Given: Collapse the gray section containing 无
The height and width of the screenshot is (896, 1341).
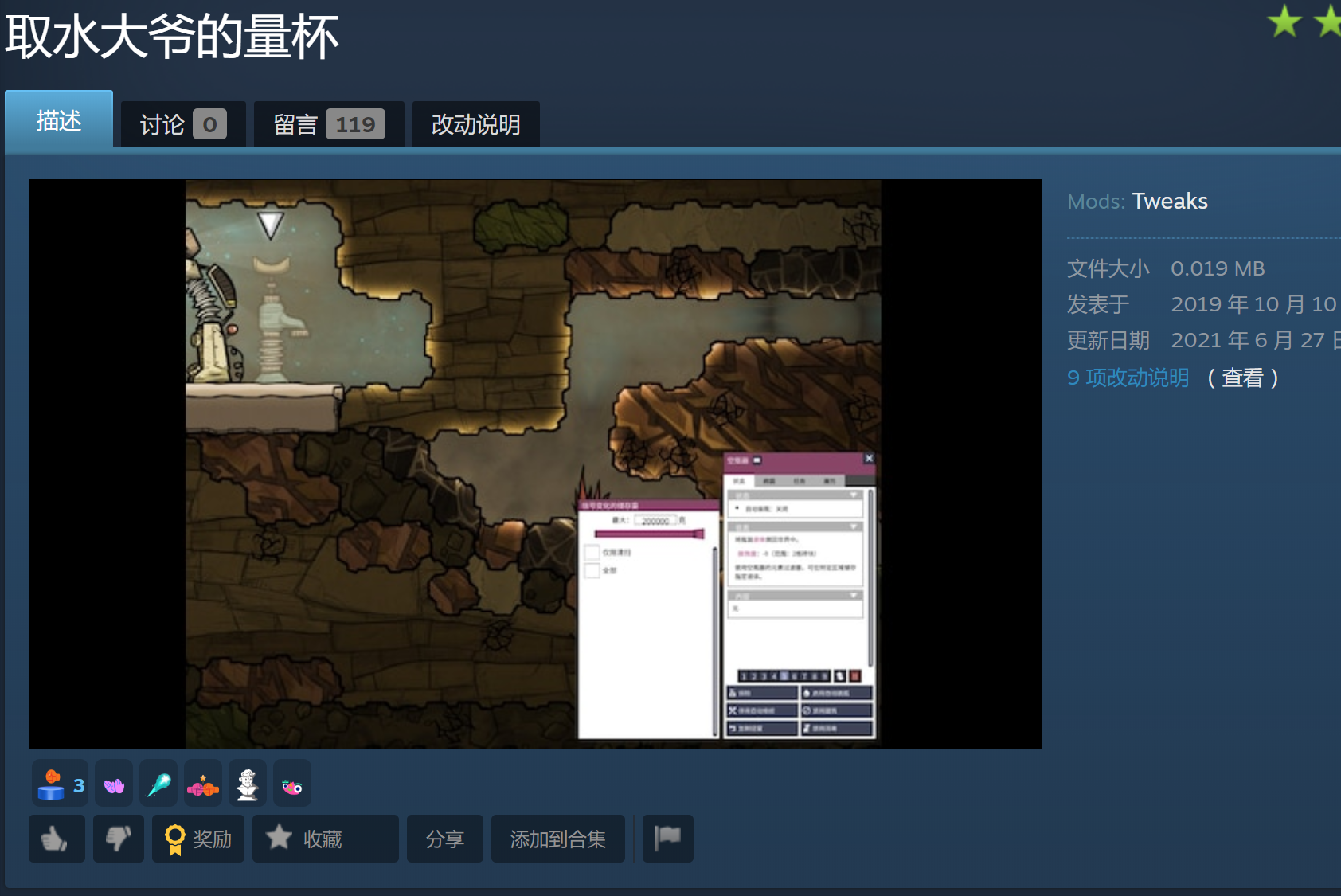Looking at the screenshot, I should click(x=854, y=595).
